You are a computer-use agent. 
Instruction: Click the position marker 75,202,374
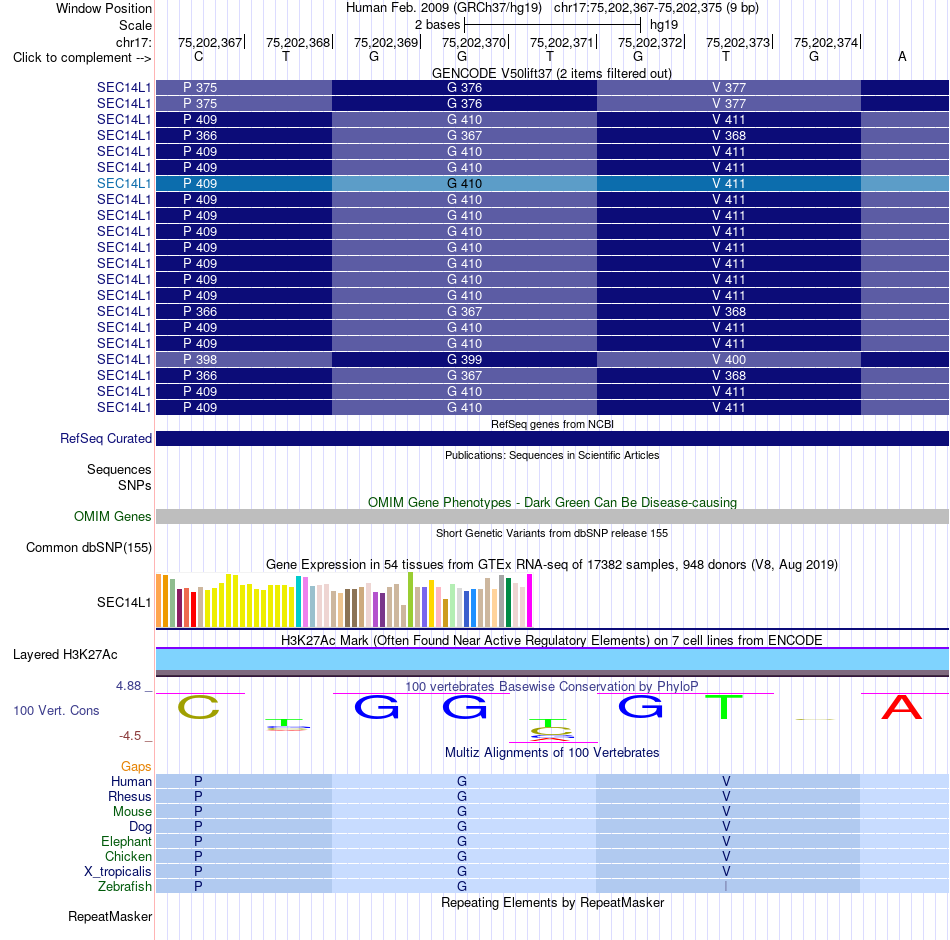pos(826,42)
